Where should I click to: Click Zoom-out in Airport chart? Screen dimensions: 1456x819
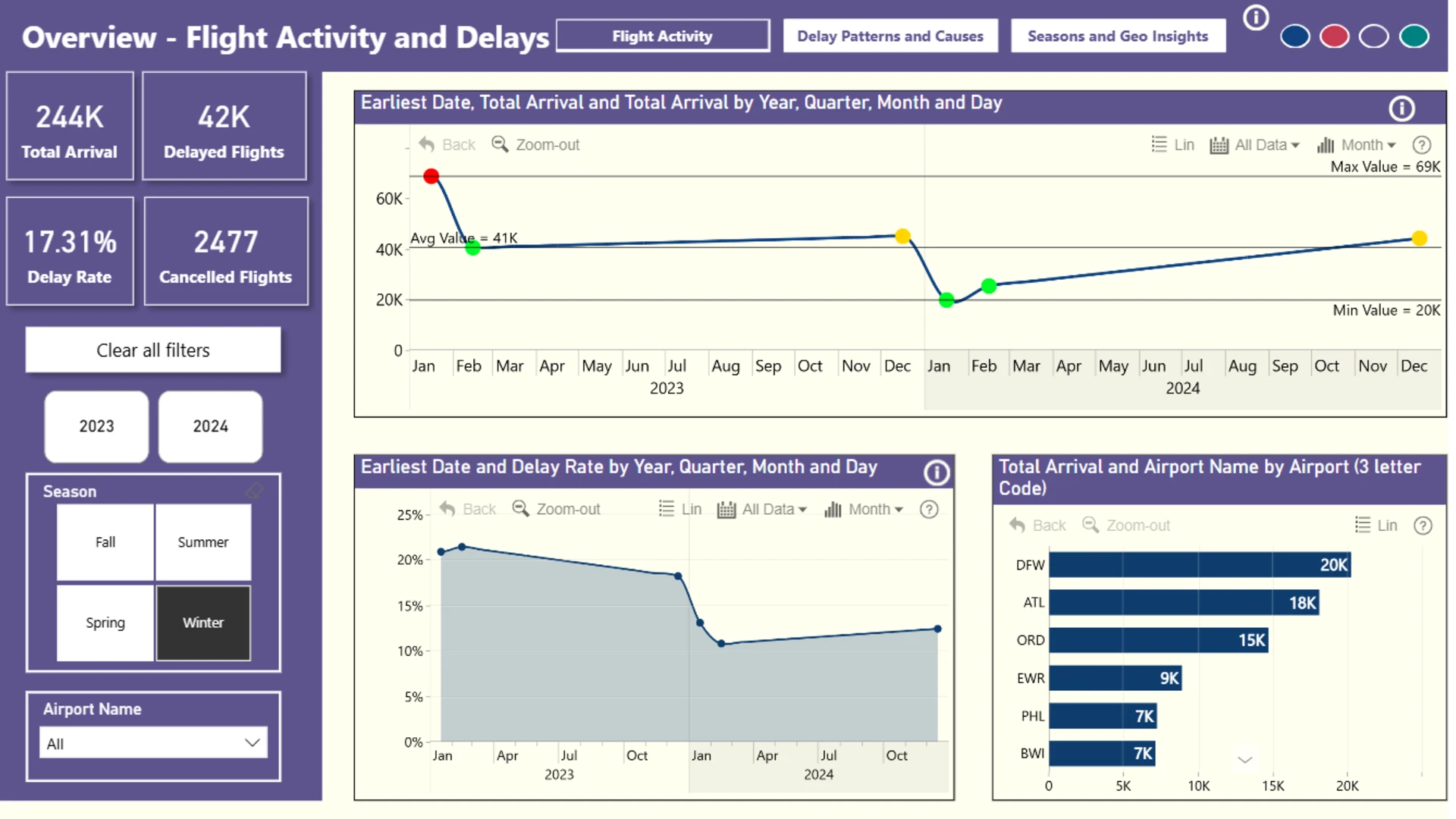[1126, 525]
